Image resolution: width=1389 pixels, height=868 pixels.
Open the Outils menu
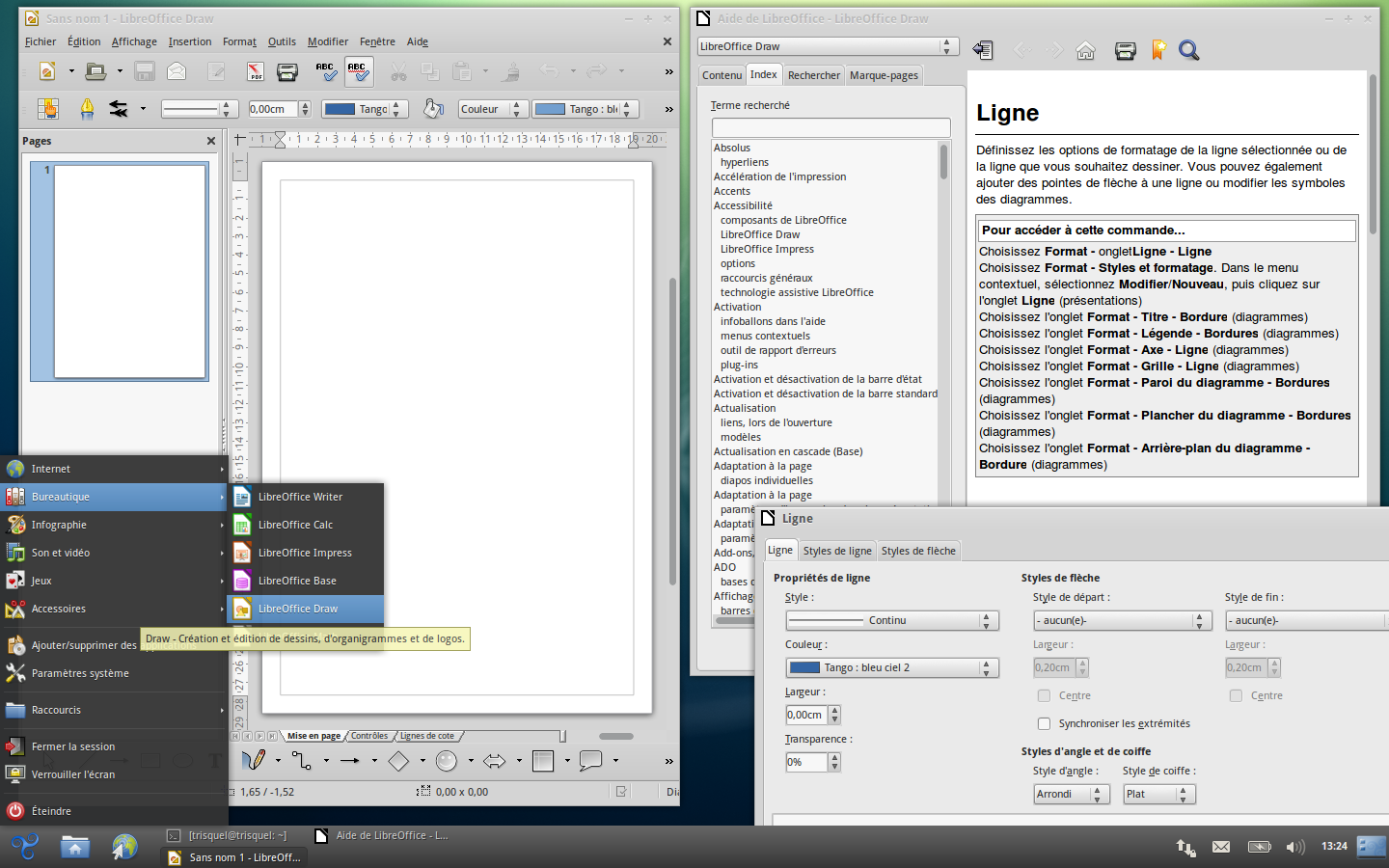pyautogui.click(x=282, y=41)
